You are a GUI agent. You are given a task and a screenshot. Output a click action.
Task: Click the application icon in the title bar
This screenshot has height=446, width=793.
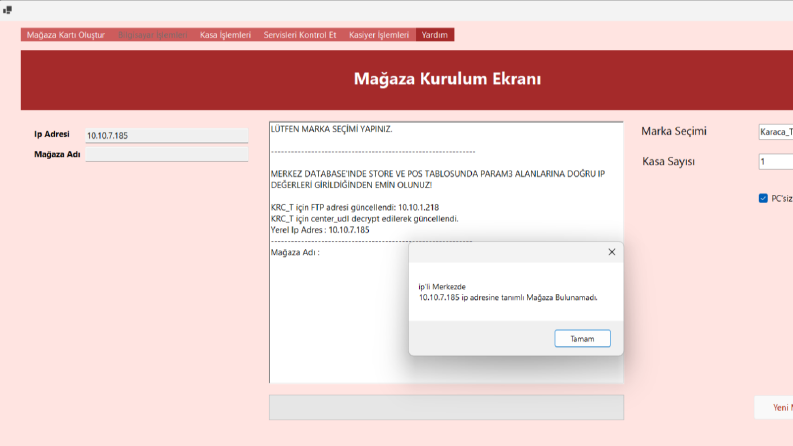pos(7,10)
